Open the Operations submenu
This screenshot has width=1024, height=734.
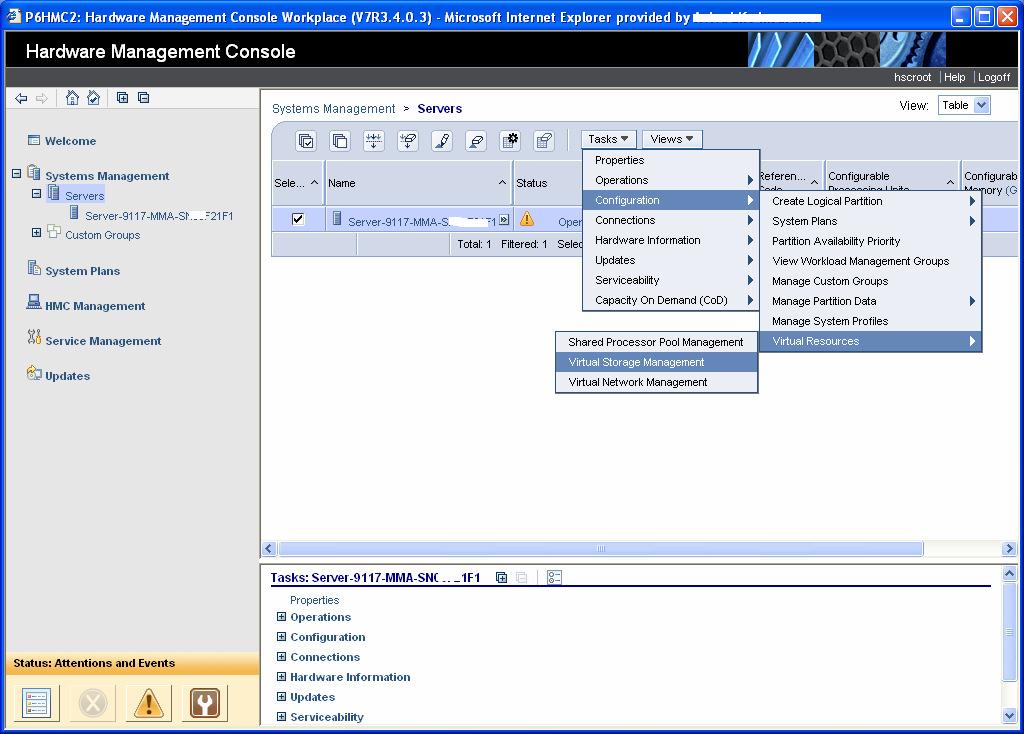[x=671, y=180]
